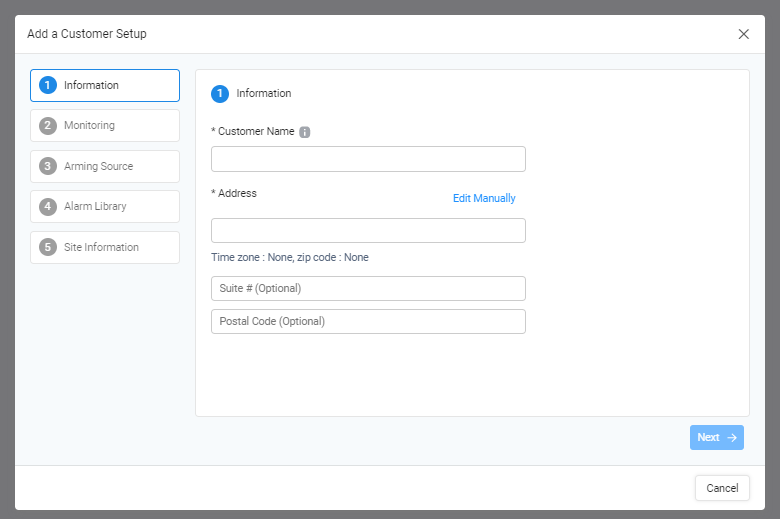Open the Monitoring step
Screen dimensions: 780x519
click(x=105, y=125)
